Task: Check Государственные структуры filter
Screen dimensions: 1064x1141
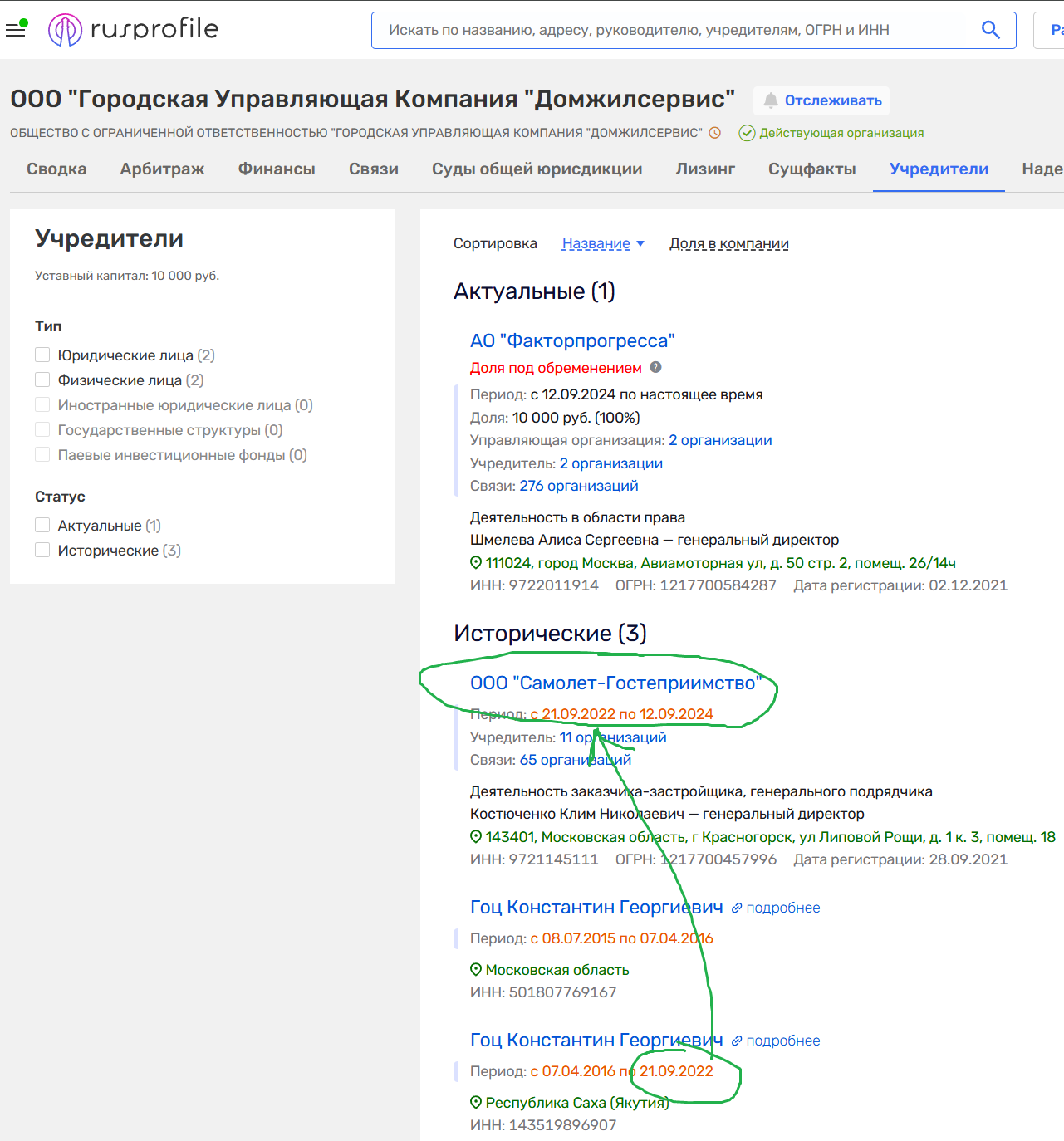Action: (42, 429)
